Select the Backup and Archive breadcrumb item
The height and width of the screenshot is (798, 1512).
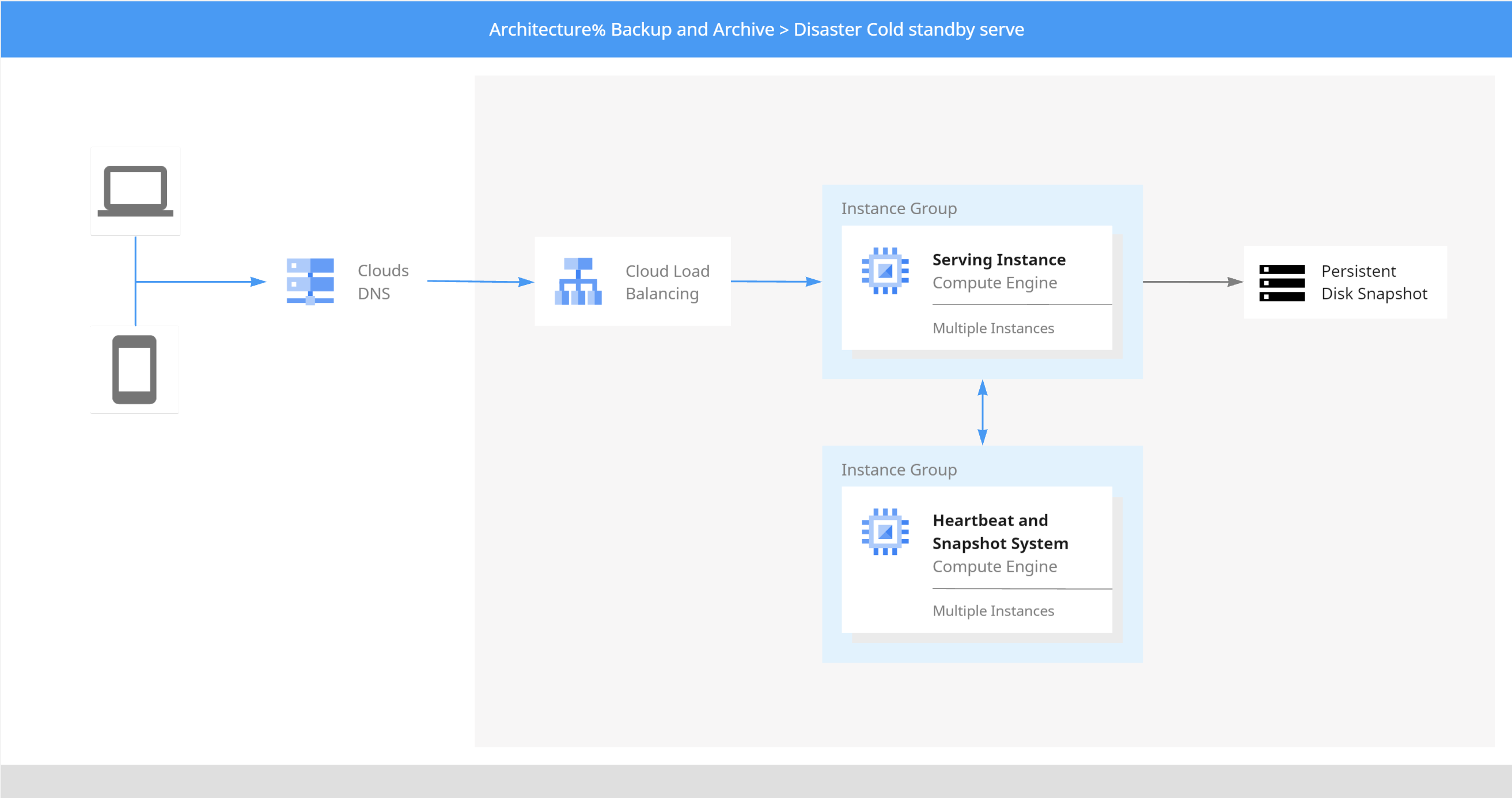point(691,29)
